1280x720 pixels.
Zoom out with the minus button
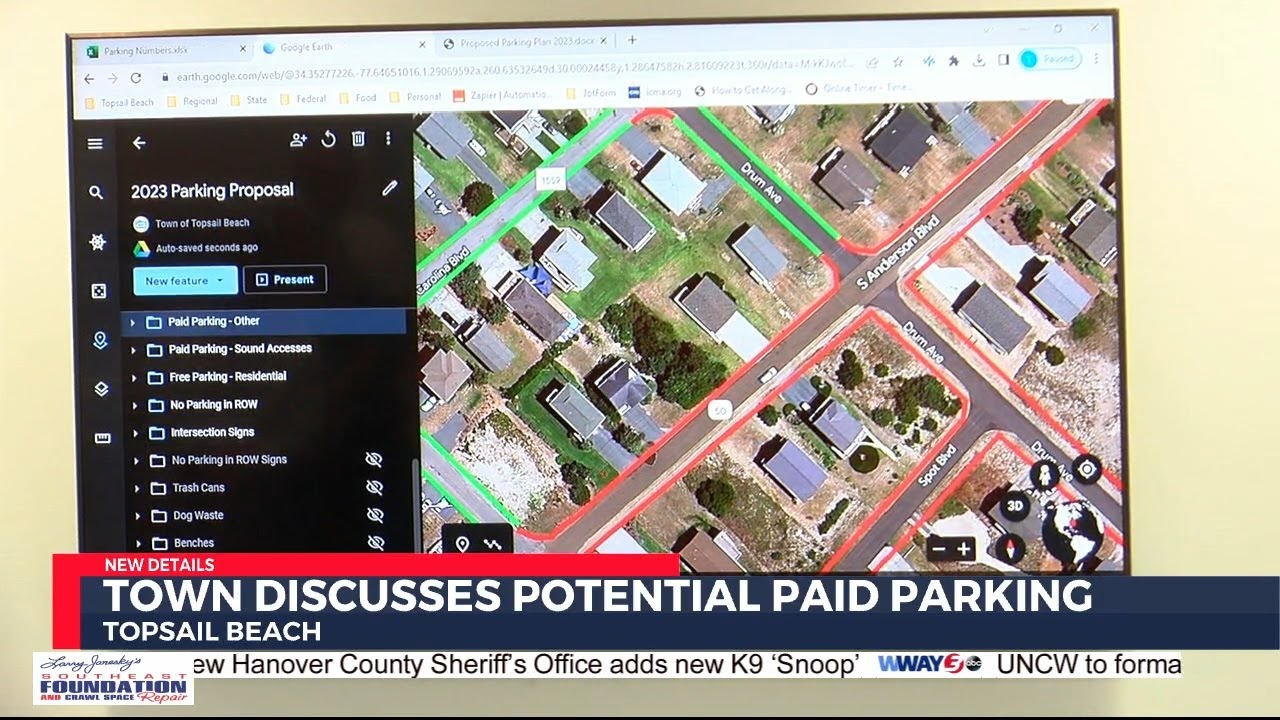click(x=938, y=549)
